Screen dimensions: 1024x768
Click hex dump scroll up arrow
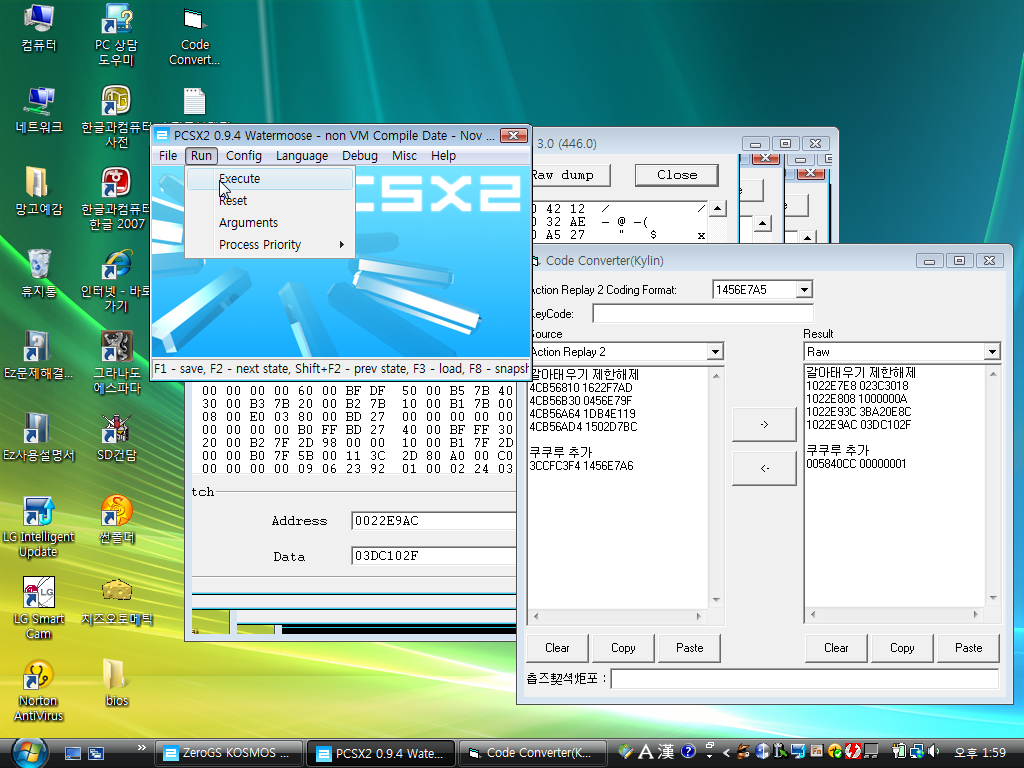[718, 209]
